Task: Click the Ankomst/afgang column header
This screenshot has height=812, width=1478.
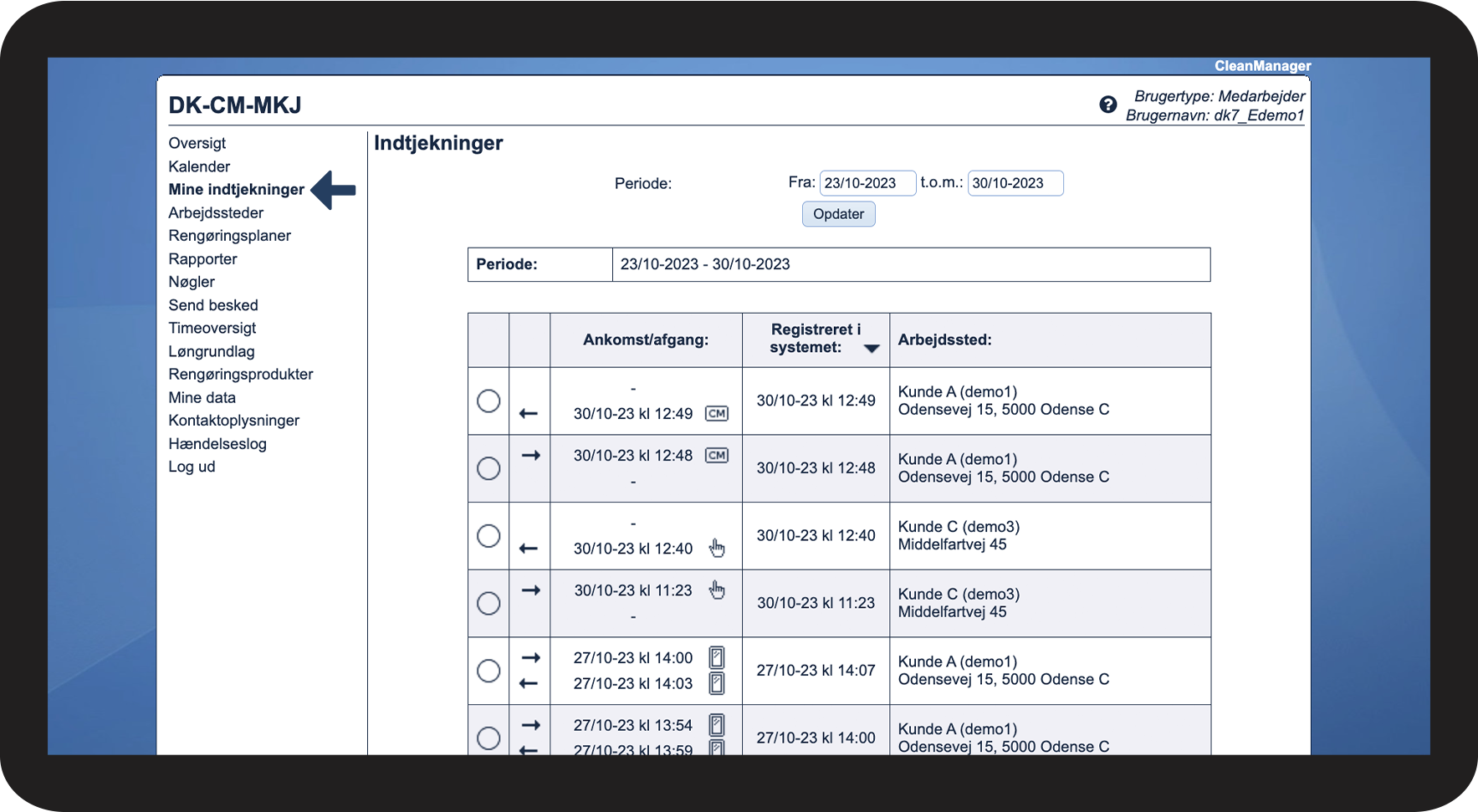Action: coord(646,340)
